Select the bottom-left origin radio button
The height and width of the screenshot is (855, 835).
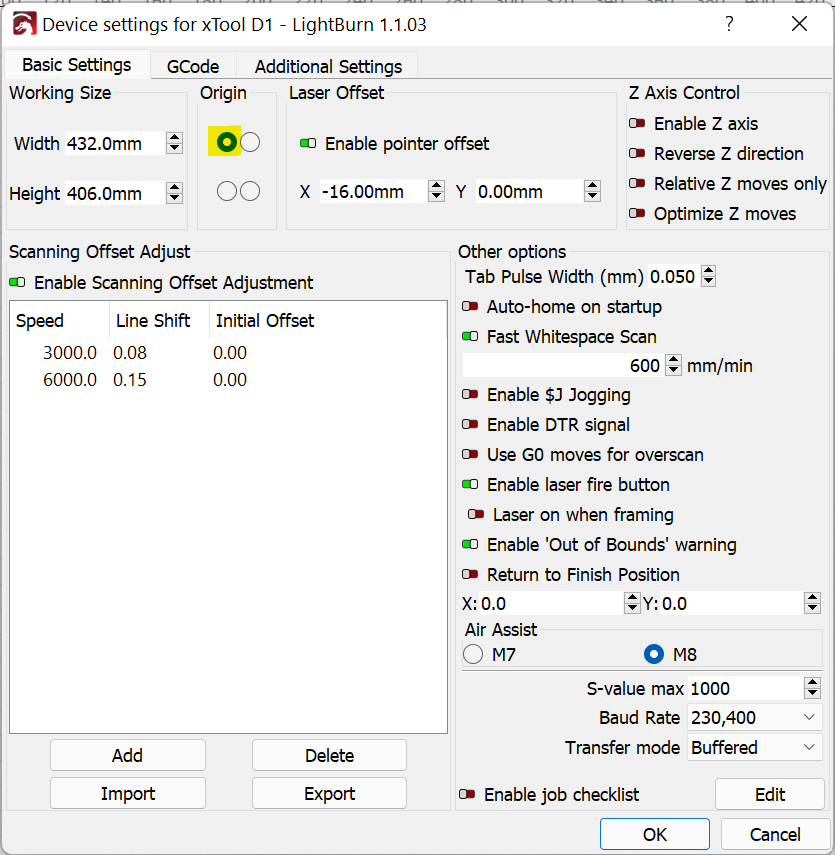click(226, 191)
